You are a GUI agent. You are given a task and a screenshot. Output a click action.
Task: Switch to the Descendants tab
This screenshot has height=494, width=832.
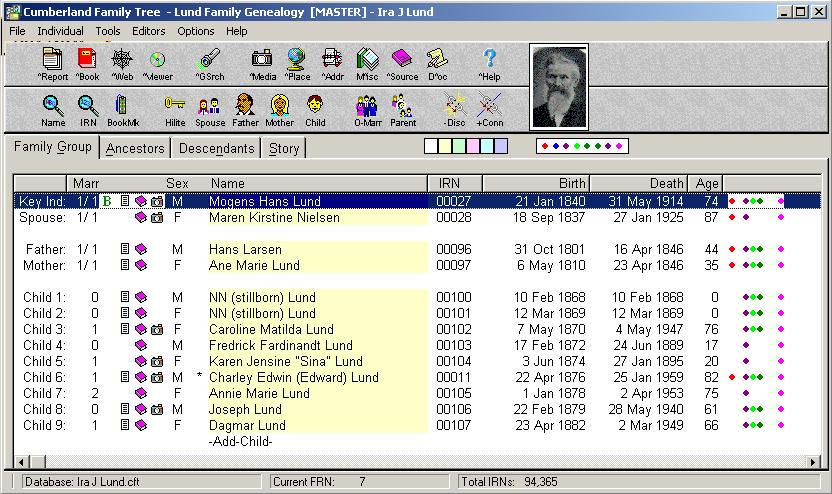pos(215,148)
